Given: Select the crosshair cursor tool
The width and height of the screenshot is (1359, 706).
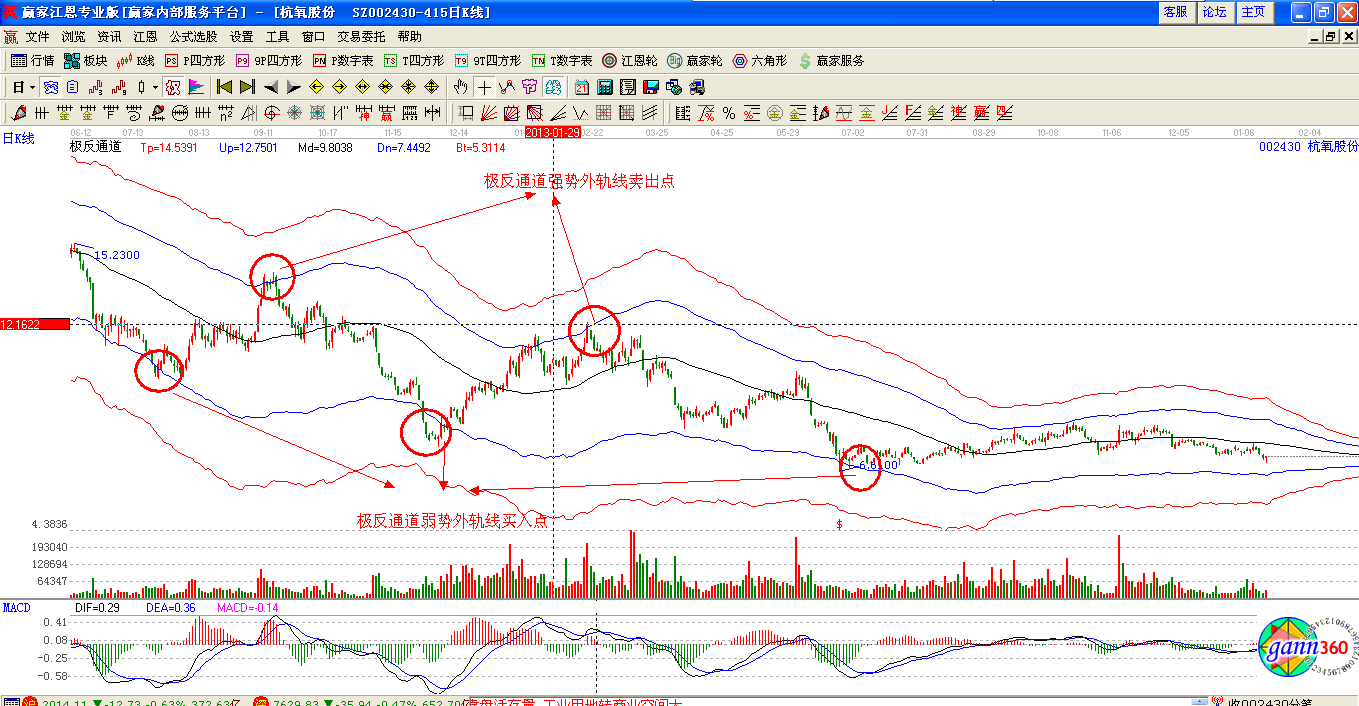Looking at the screenshot, I should pos(484,87).
